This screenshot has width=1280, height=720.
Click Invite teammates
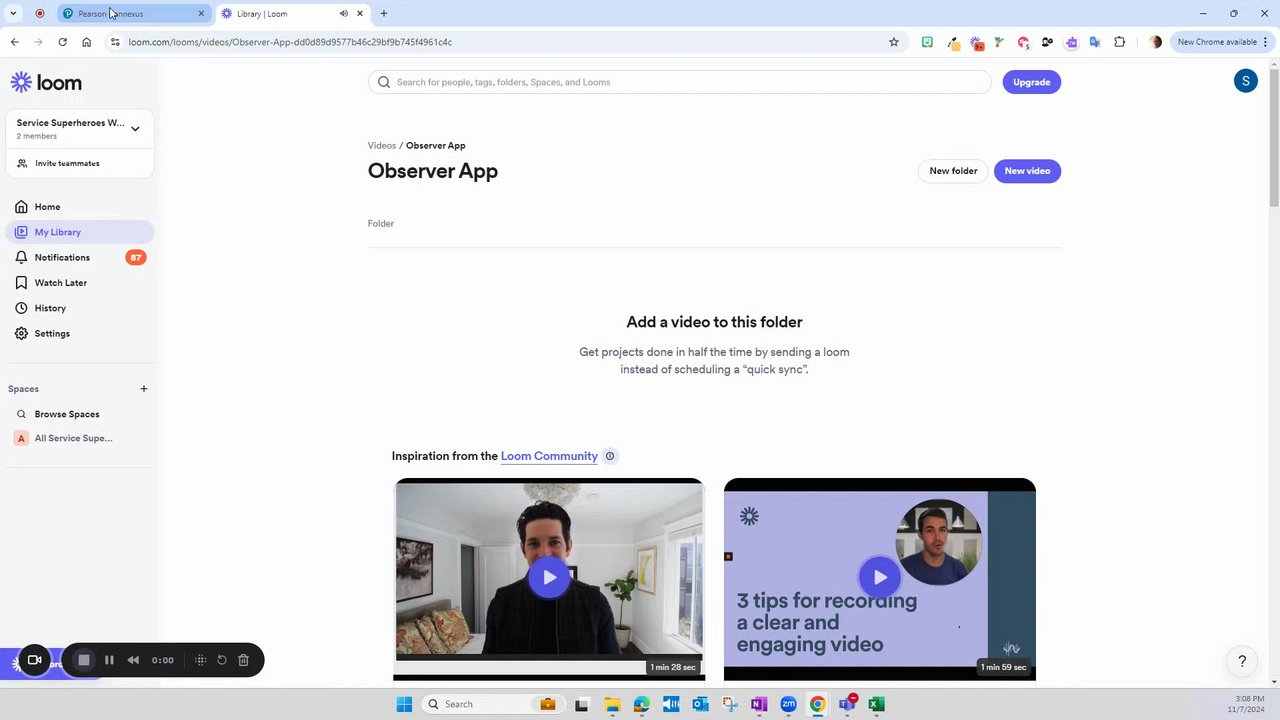(67, 163)
